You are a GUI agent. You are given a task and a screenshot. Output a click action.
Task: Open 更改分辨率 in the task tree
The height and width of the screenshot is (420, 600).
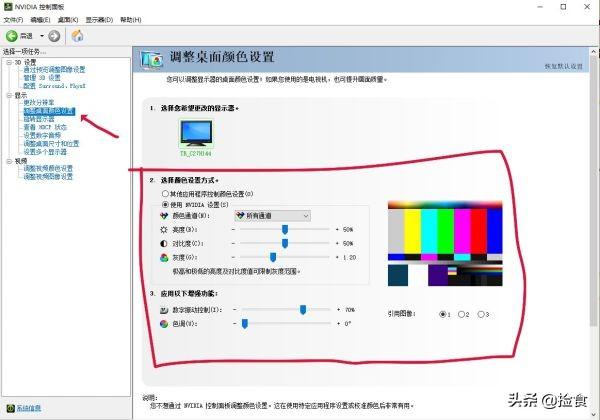39,103
